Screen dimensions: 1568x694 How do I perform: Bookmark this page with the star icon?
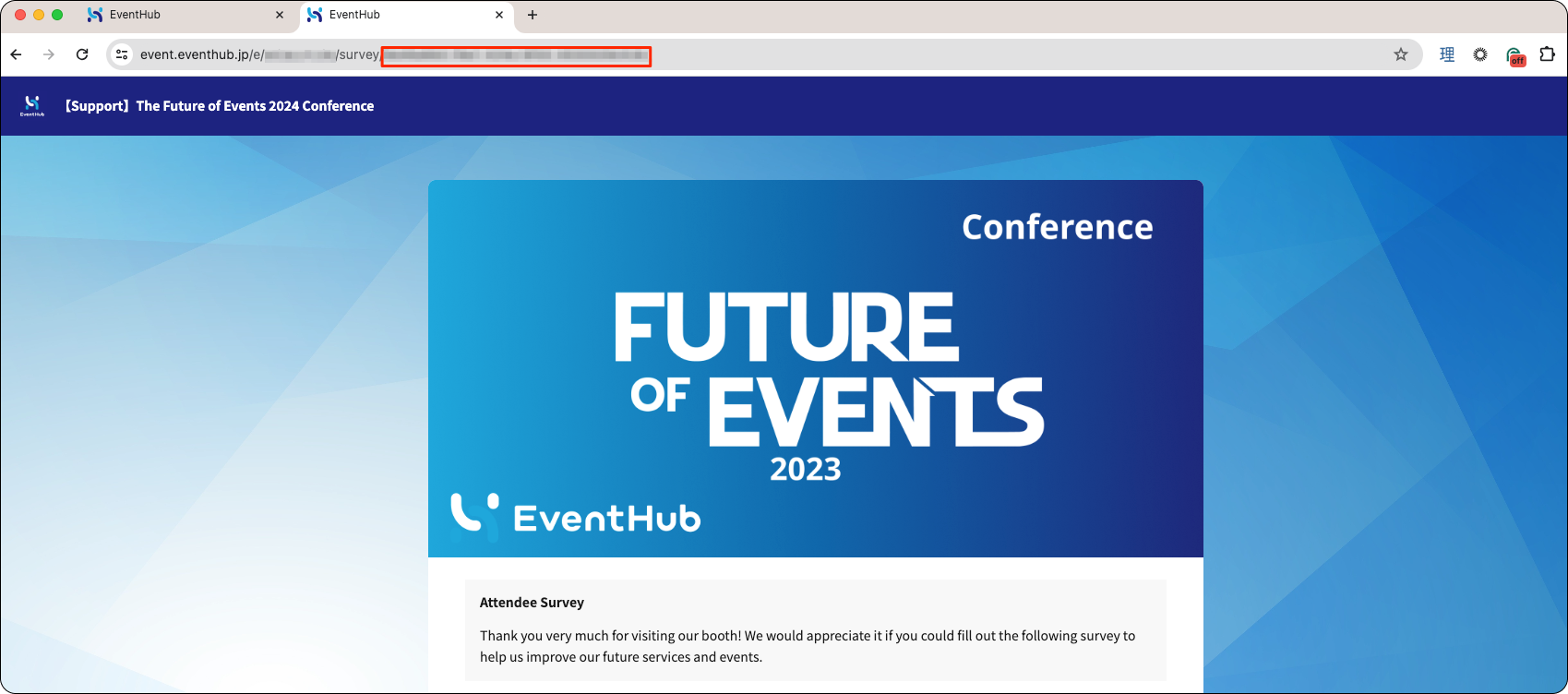coord(1401,54)
